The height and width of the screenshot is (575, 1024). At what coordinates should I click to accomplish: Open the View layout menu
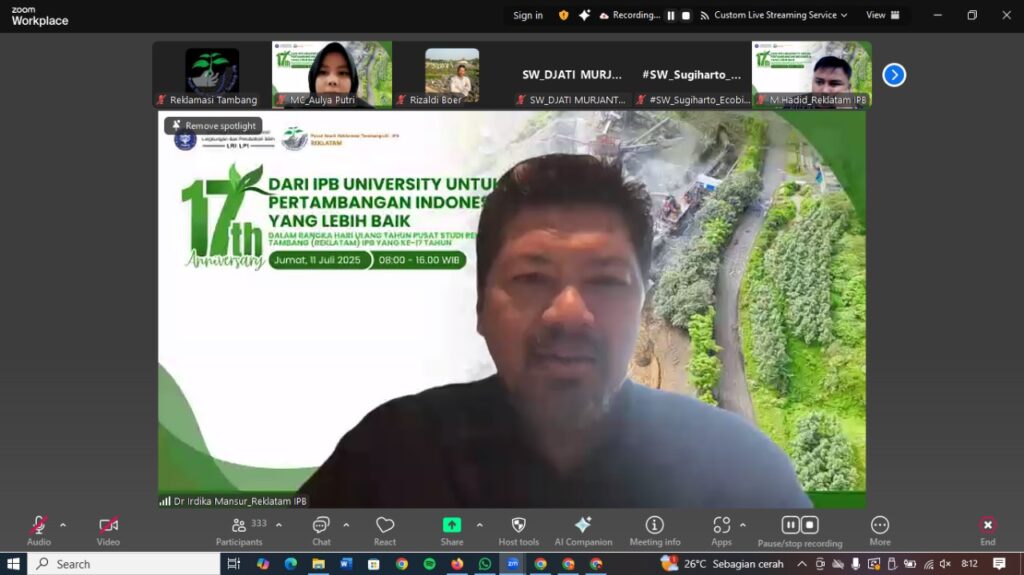coord(883,15)
